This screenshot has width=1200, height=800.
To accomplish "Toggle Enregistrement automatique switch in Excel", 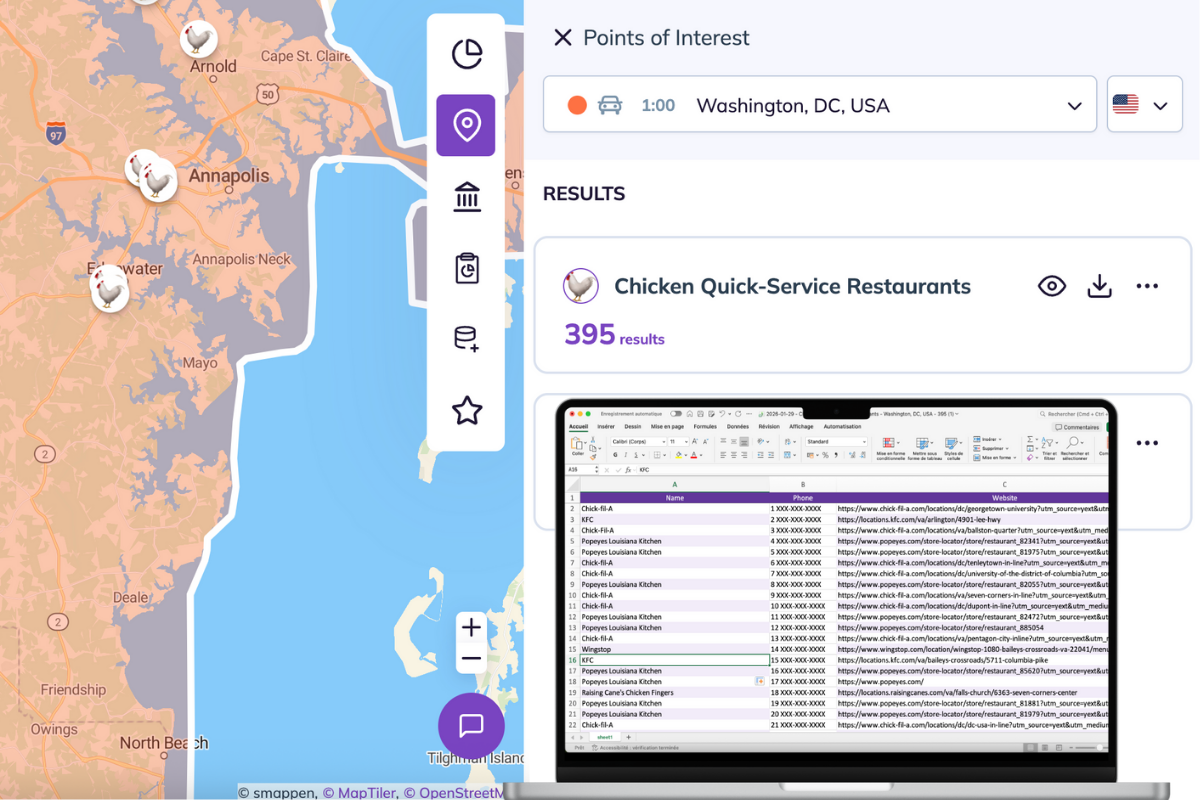I will coord(677,413).
